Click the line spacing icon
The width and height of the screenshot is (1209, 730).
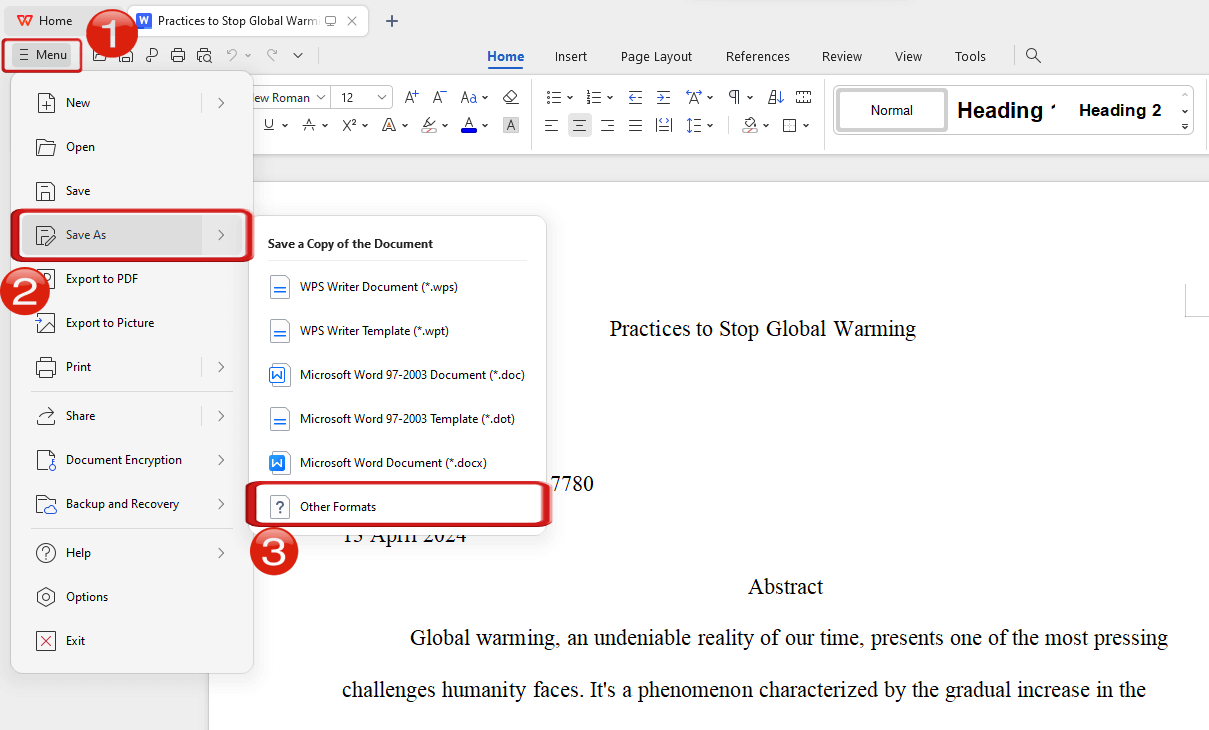coord(693,125)
